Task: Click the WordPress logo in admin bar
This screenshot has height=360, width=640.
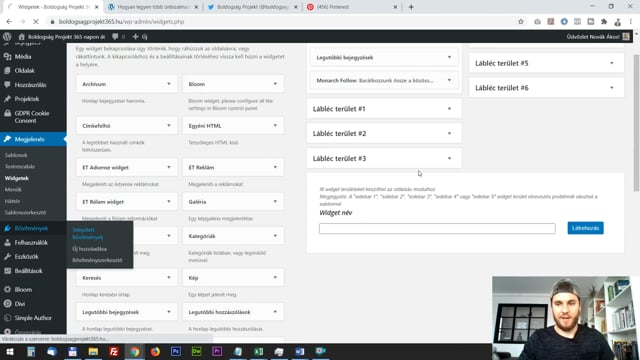Action: point(7,36)
